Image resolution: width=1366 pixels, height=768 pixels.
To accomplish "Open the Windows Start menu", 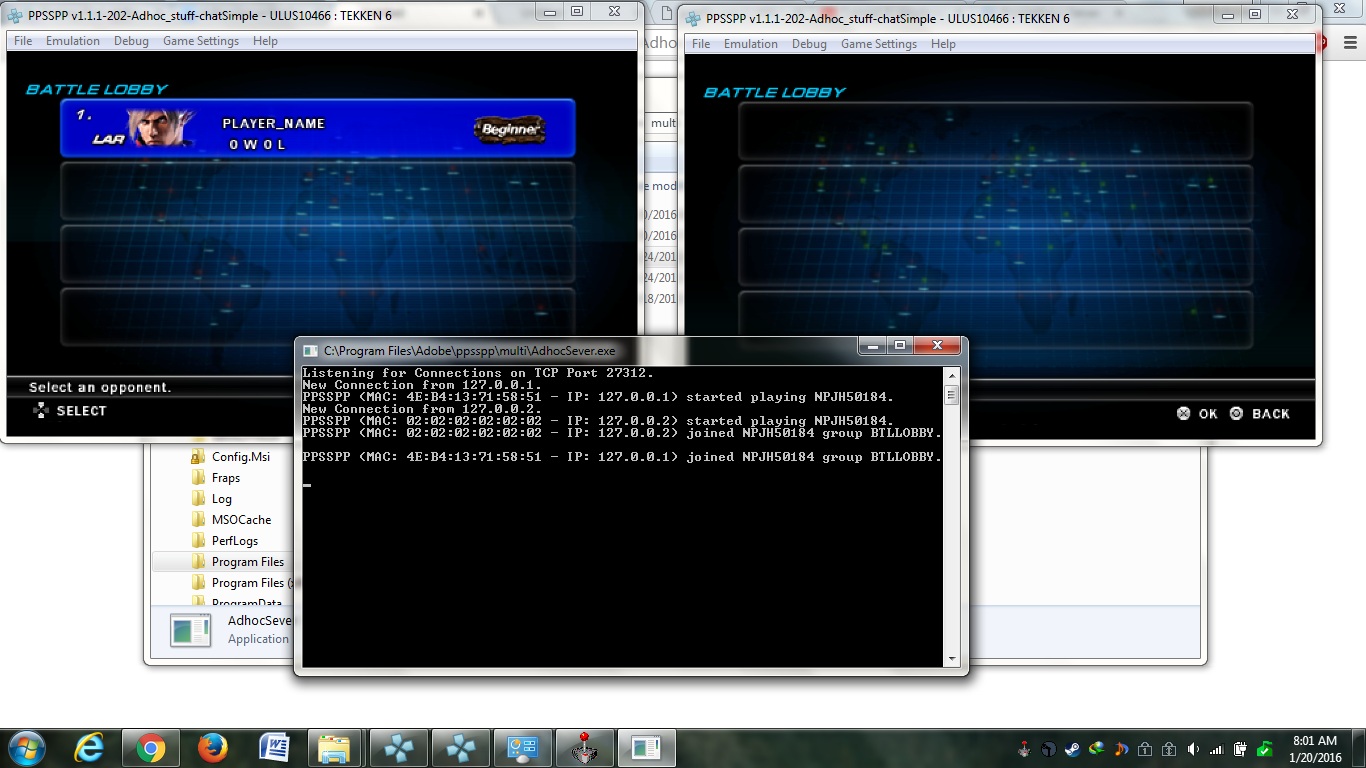I will click(x=26, y=748).
